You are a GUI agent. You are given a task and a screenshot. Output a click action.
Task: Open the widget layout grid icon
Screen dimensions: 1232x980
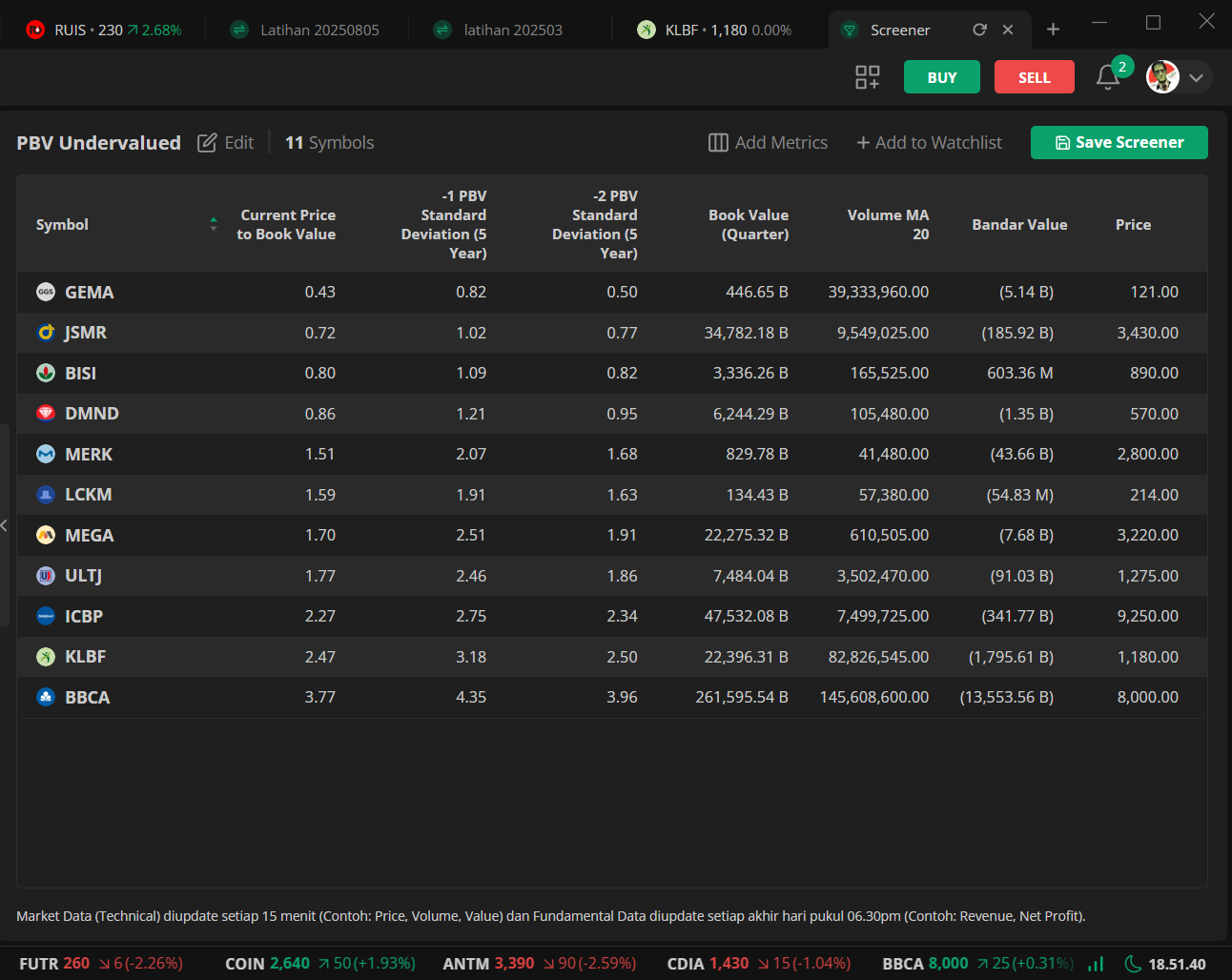point(868,77)
